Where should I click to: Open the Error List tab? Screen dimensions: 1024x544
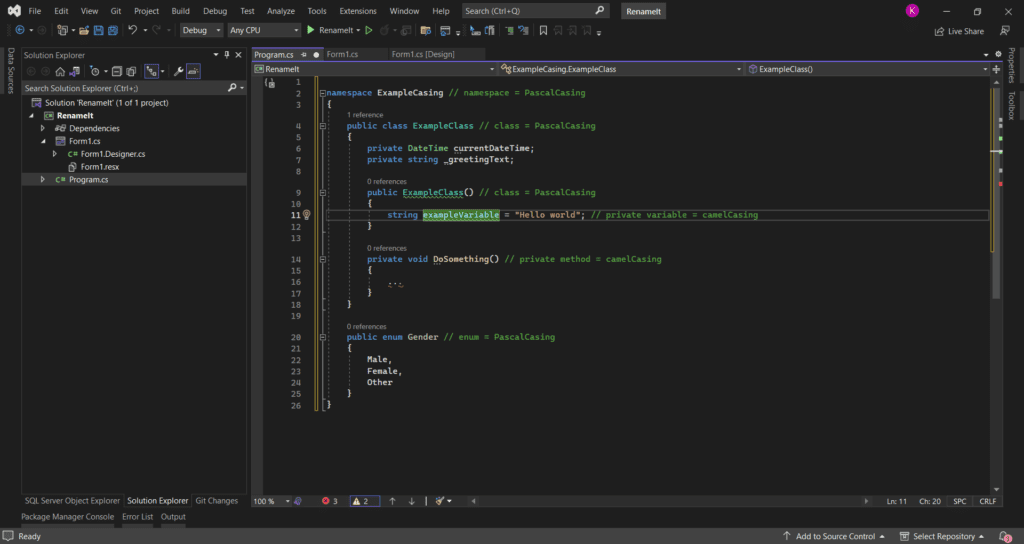pyautogui.click(x=137, y=517)
